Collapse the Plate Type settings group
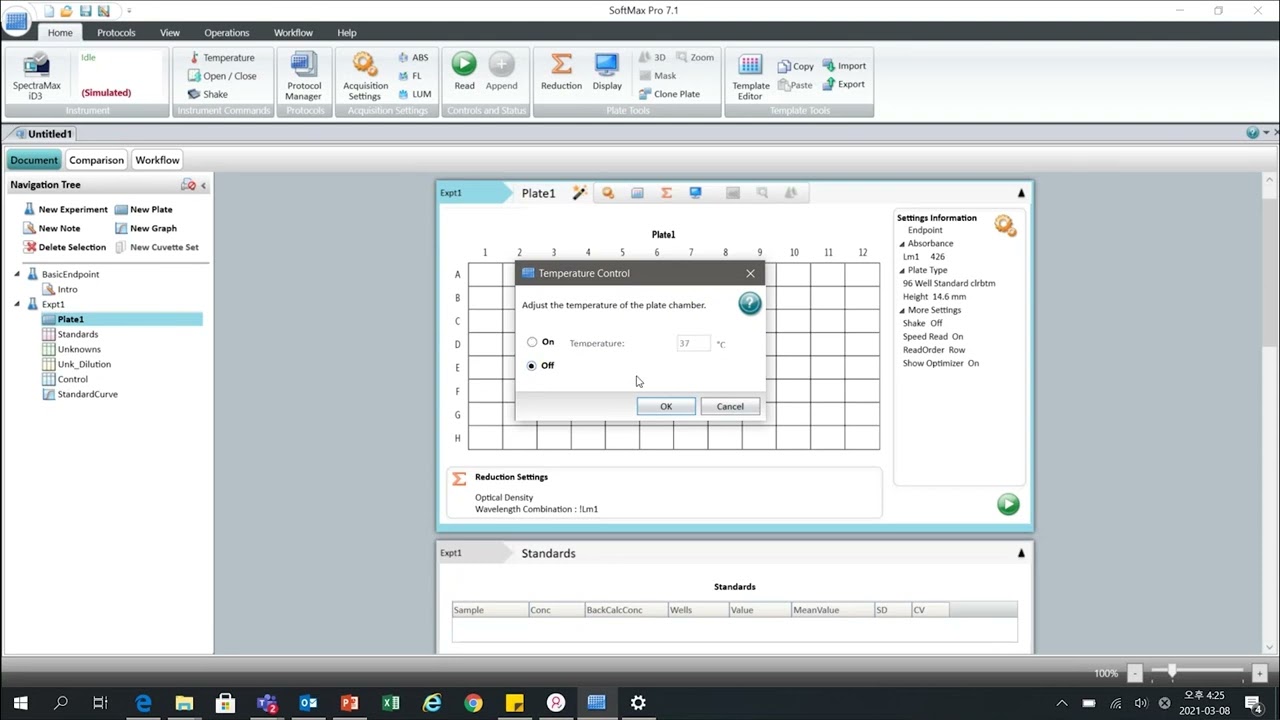 coord(902,271)
